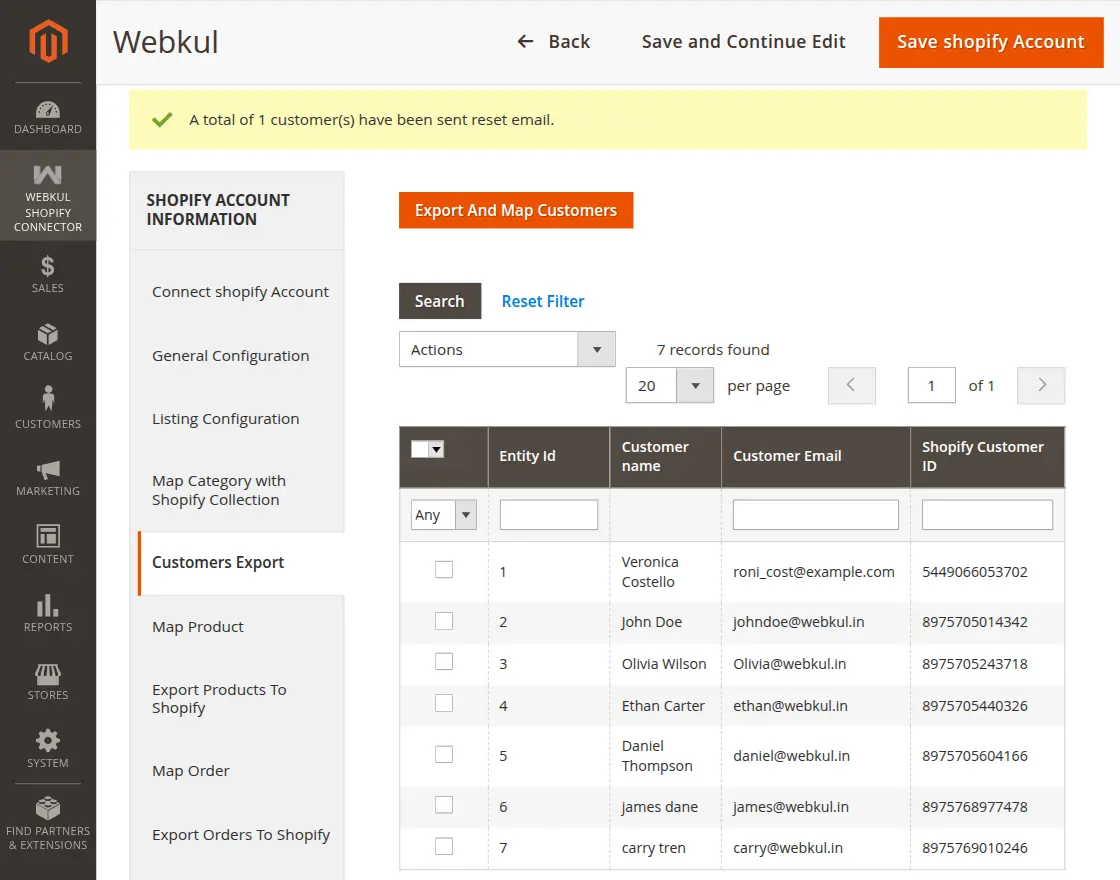The image size is (1120, 880).
Task: Tick checkbox for Daniel Thompson row
Action: click(444, 754)
